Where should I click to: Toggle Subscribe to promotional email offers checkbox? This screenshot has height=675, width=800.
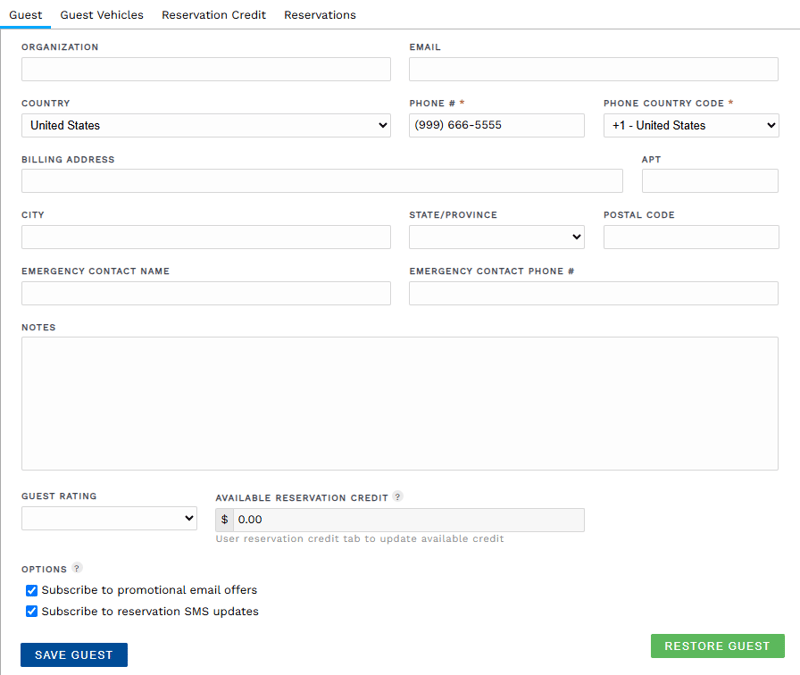coord(32,590)
